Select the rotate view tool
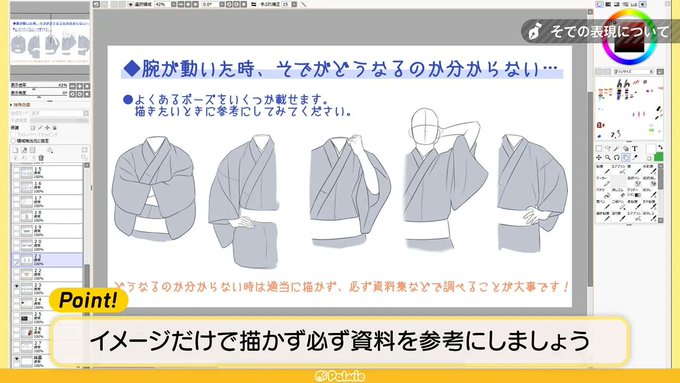 pos(617,157)
